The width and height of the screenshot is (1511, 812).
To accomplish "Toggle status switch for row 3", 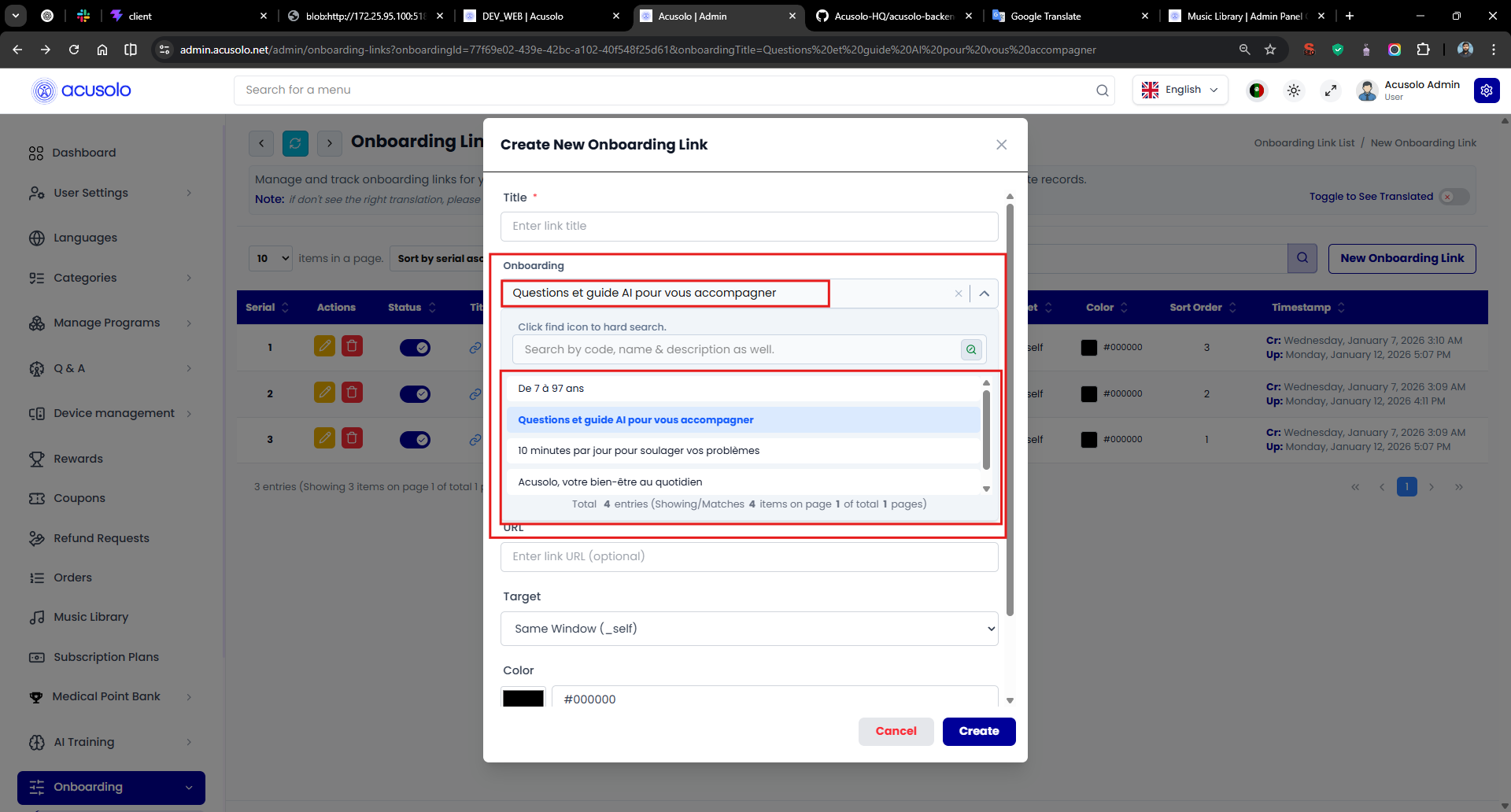I will coord(415,439).
